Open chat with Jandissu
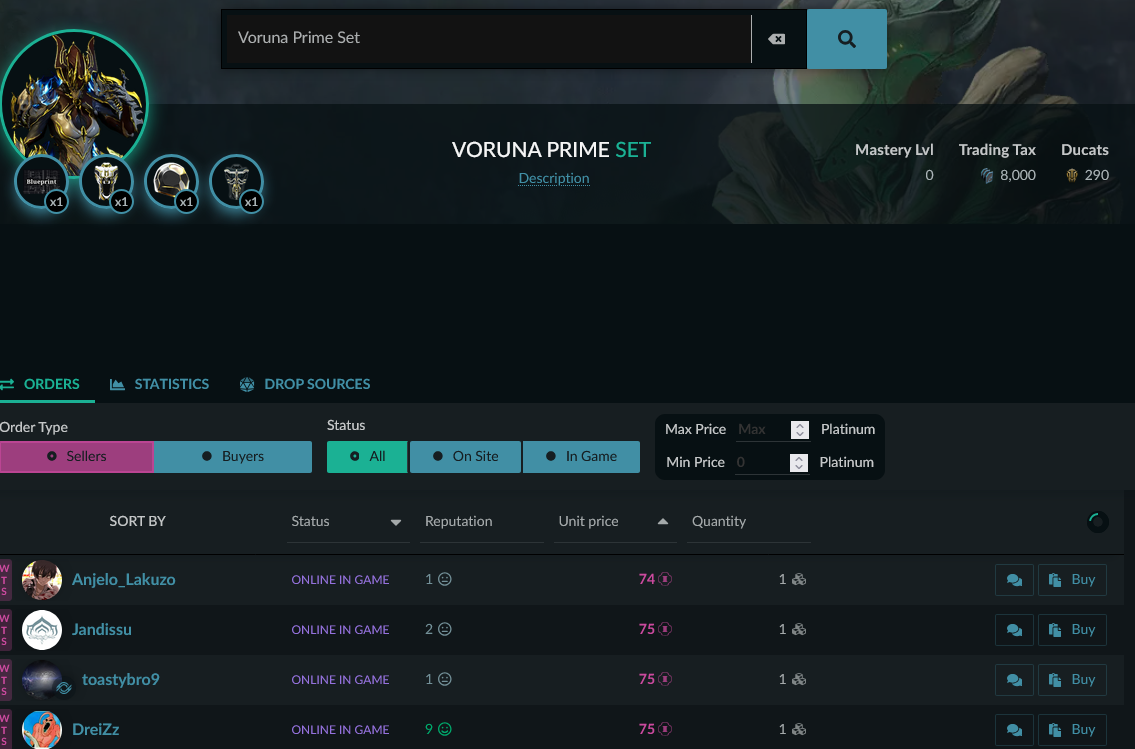This screenshot has width=1135, height=749. pos(1014,630)
